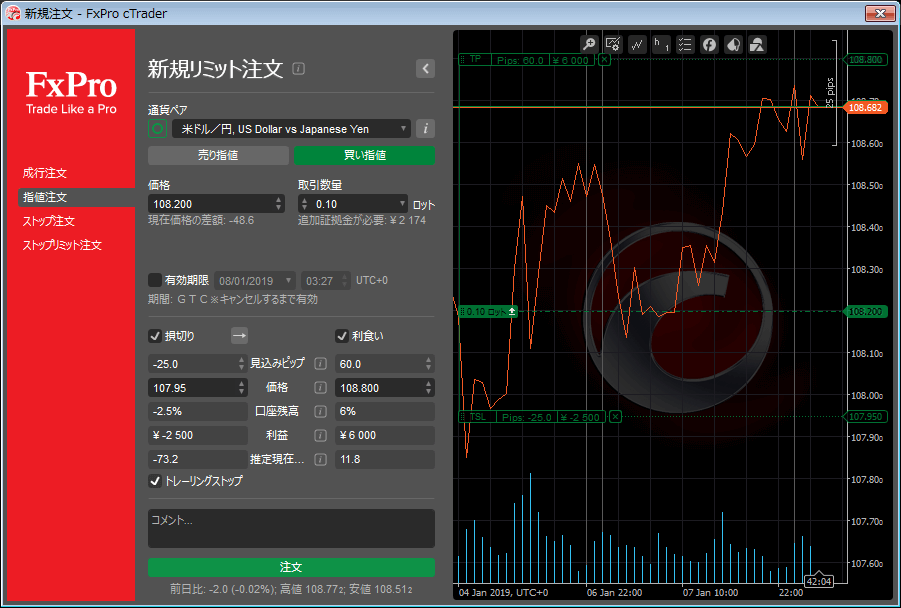Screen dimensions: 901x608
Task: Open the color theme palette icon
Action: tap(733, 44)
